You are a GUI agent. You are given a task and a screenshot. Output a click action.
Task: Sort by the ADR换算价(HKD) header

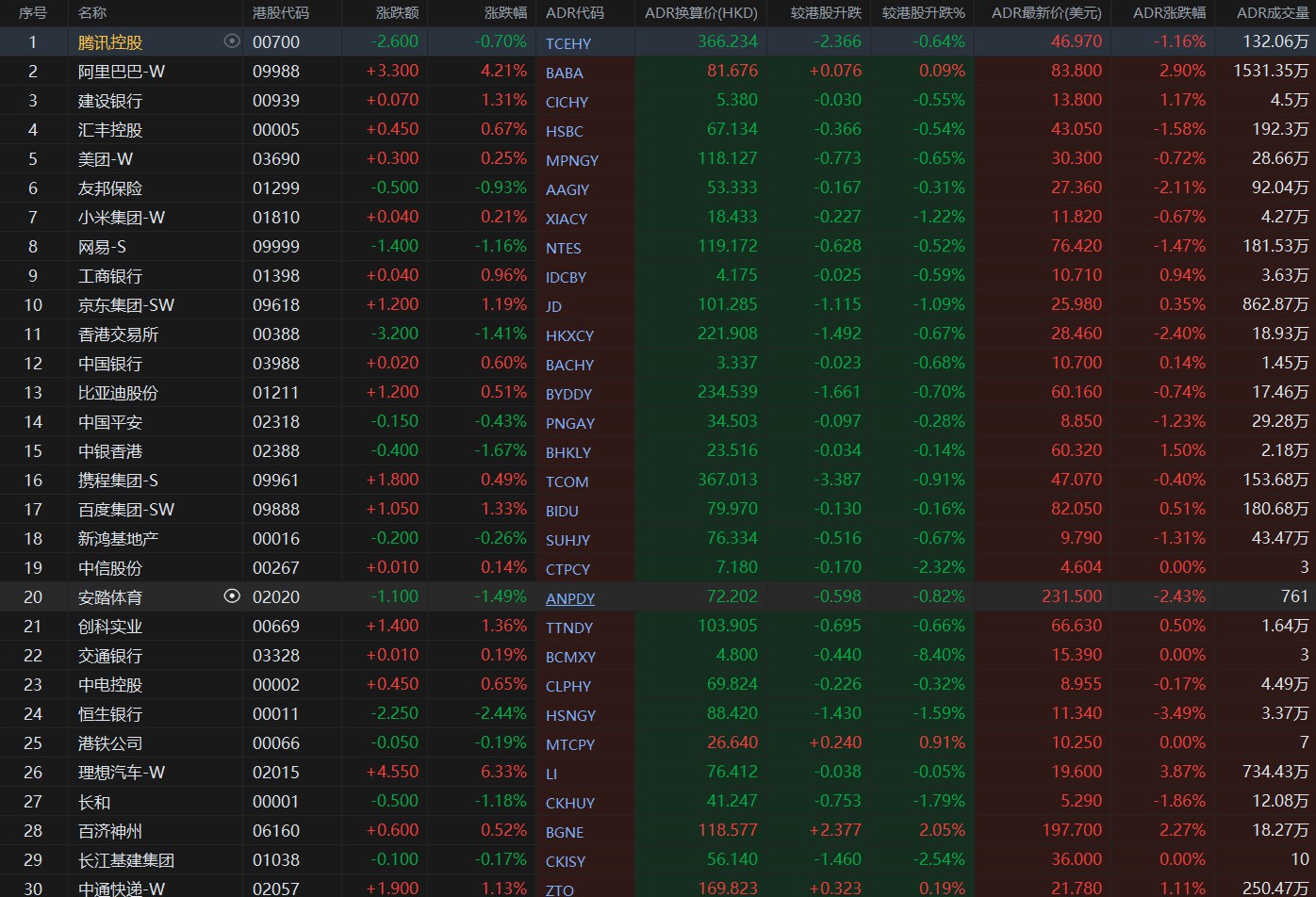[700, 13]
